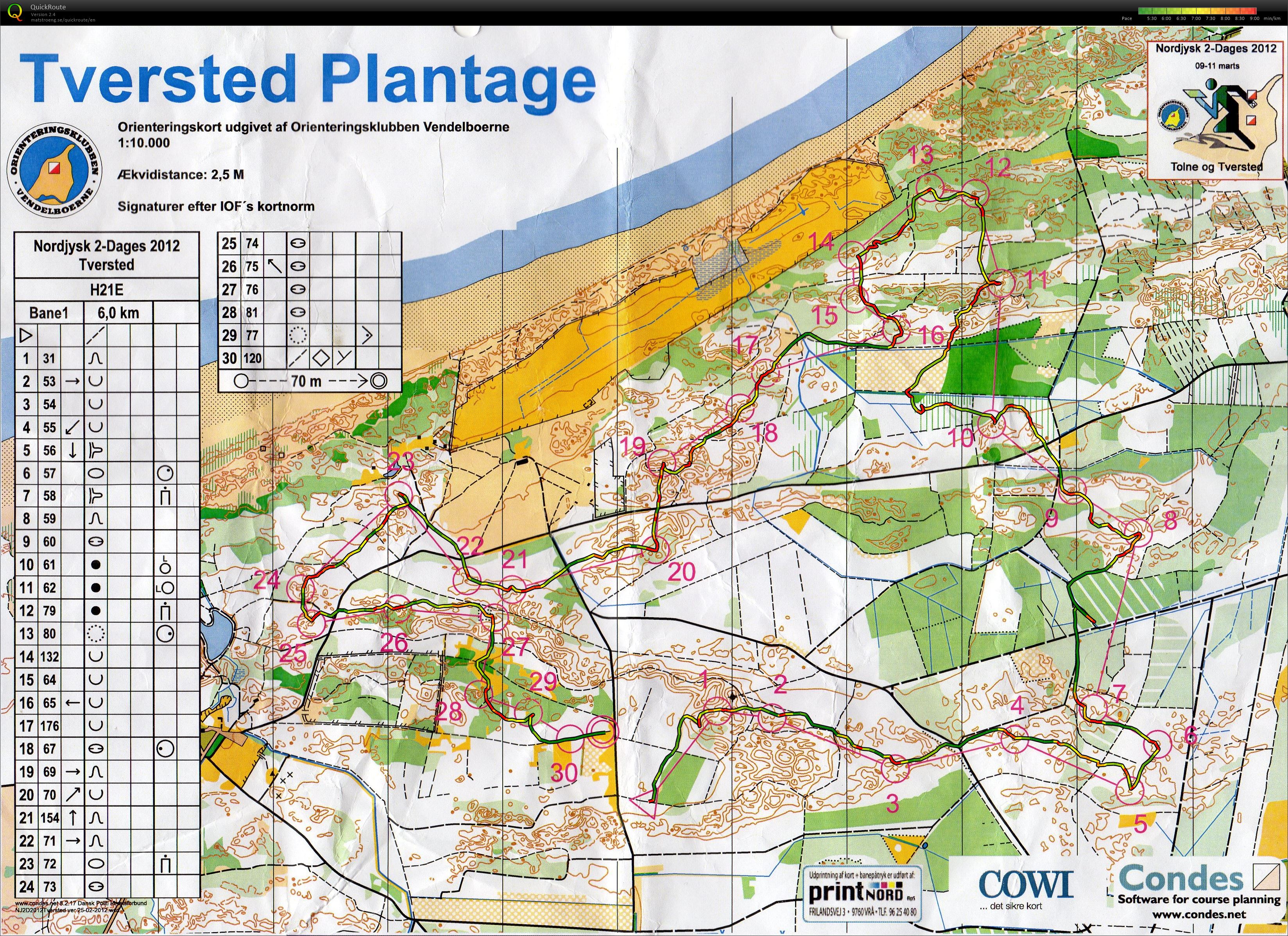Viewport: 1288px width, 936px height.
Task: Click the Software for course planning tagline
Action: (x=1199, y=900)
